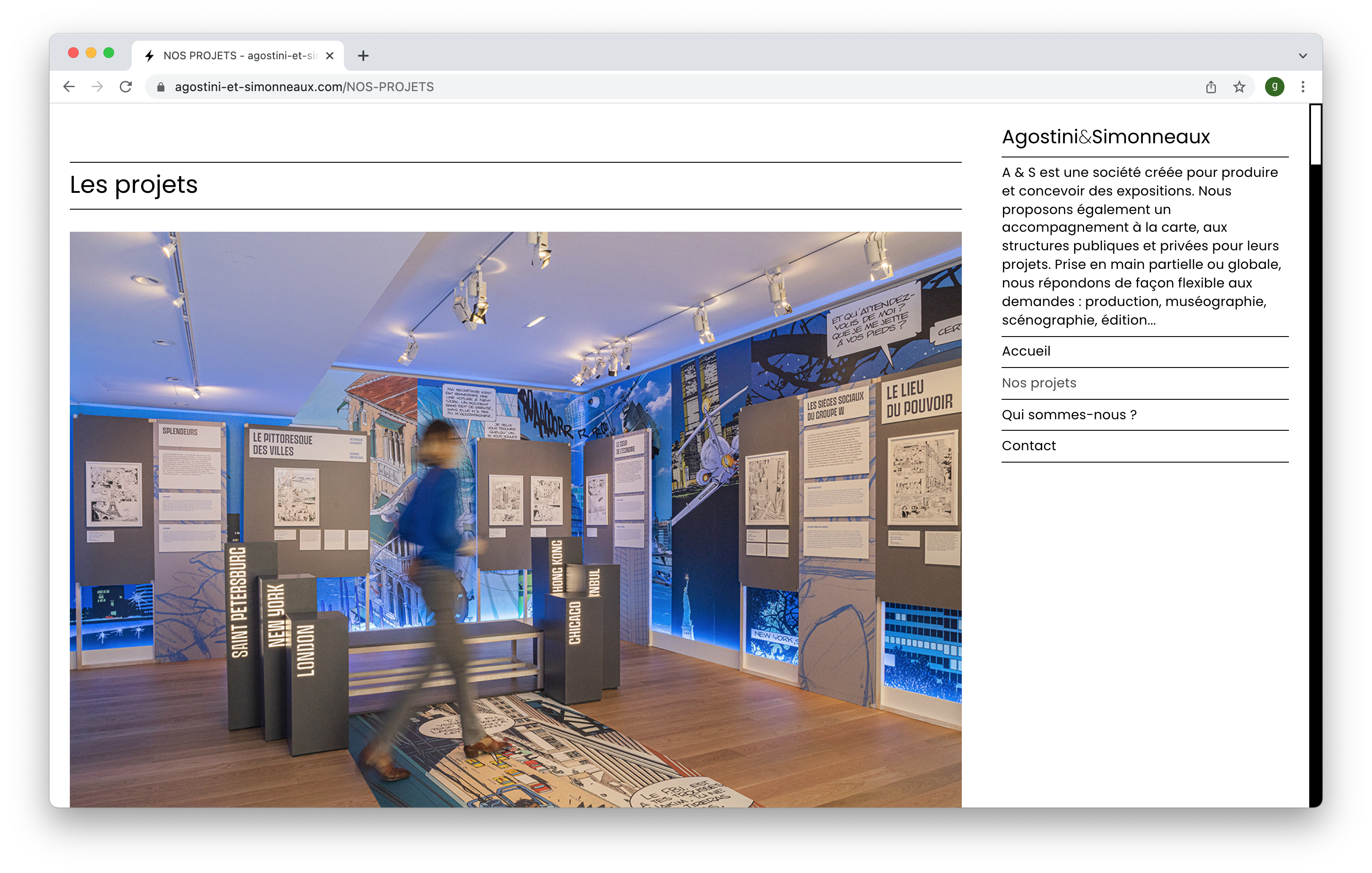This screenshot has height=873, width=1372.
Task: Open the green profile avatar
Action: 1275,87
